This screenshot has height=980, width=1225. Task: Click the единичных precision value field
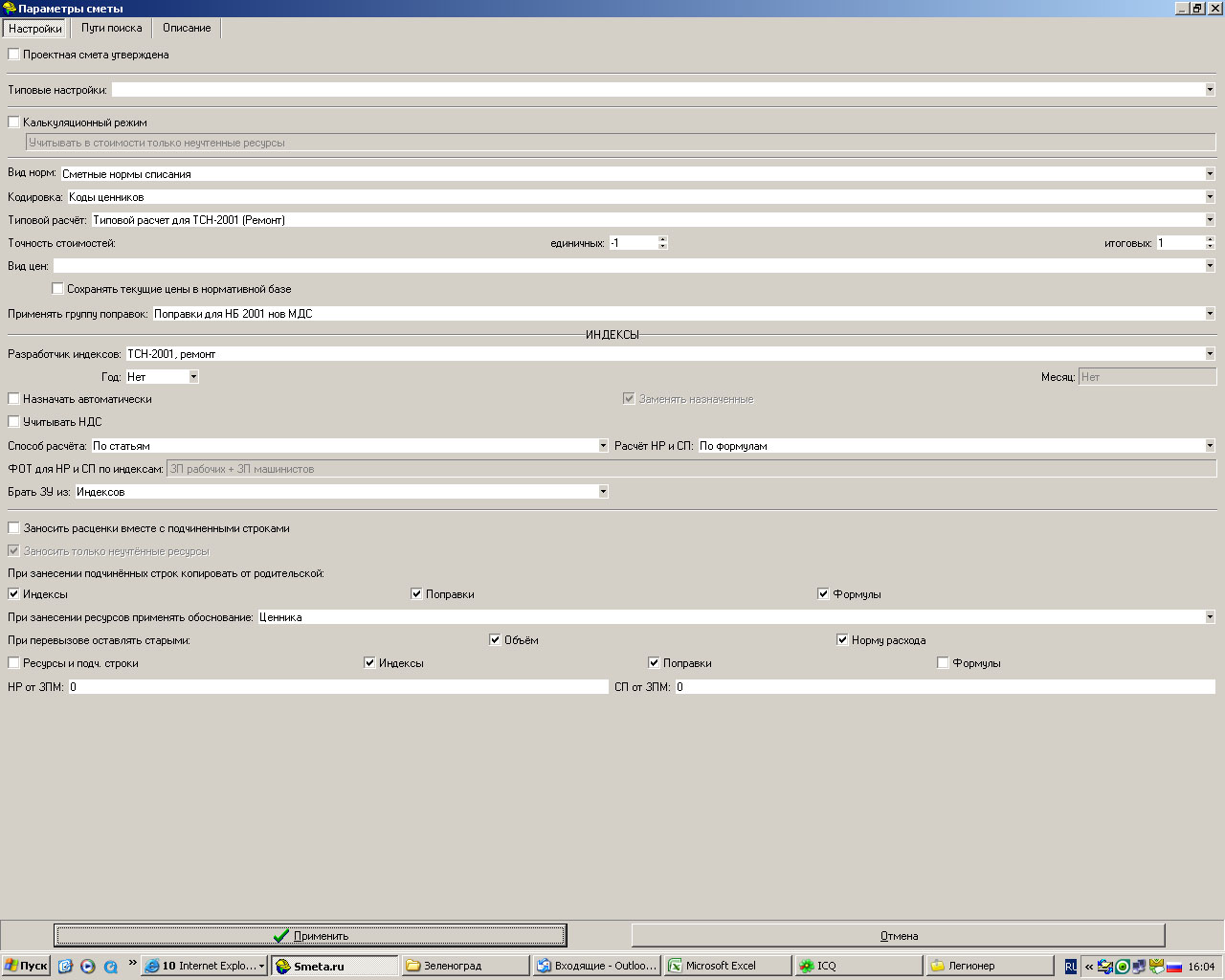[633, 243]
